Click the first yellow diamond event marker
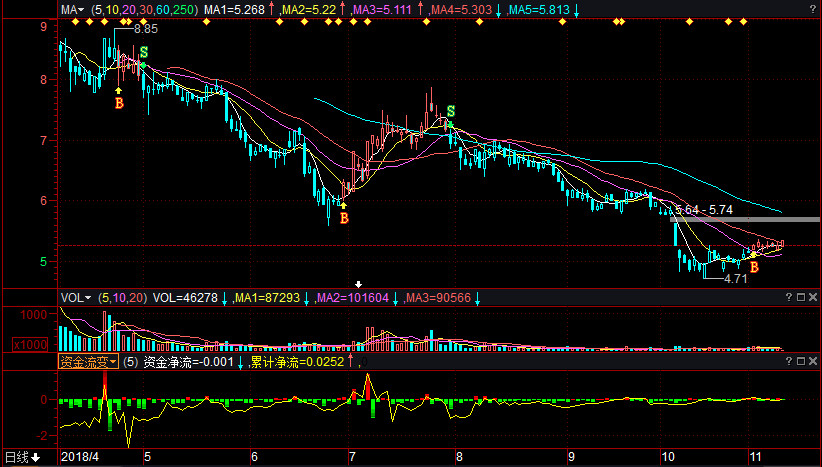The width and height of the screenshot is (822, 467). 75,23
